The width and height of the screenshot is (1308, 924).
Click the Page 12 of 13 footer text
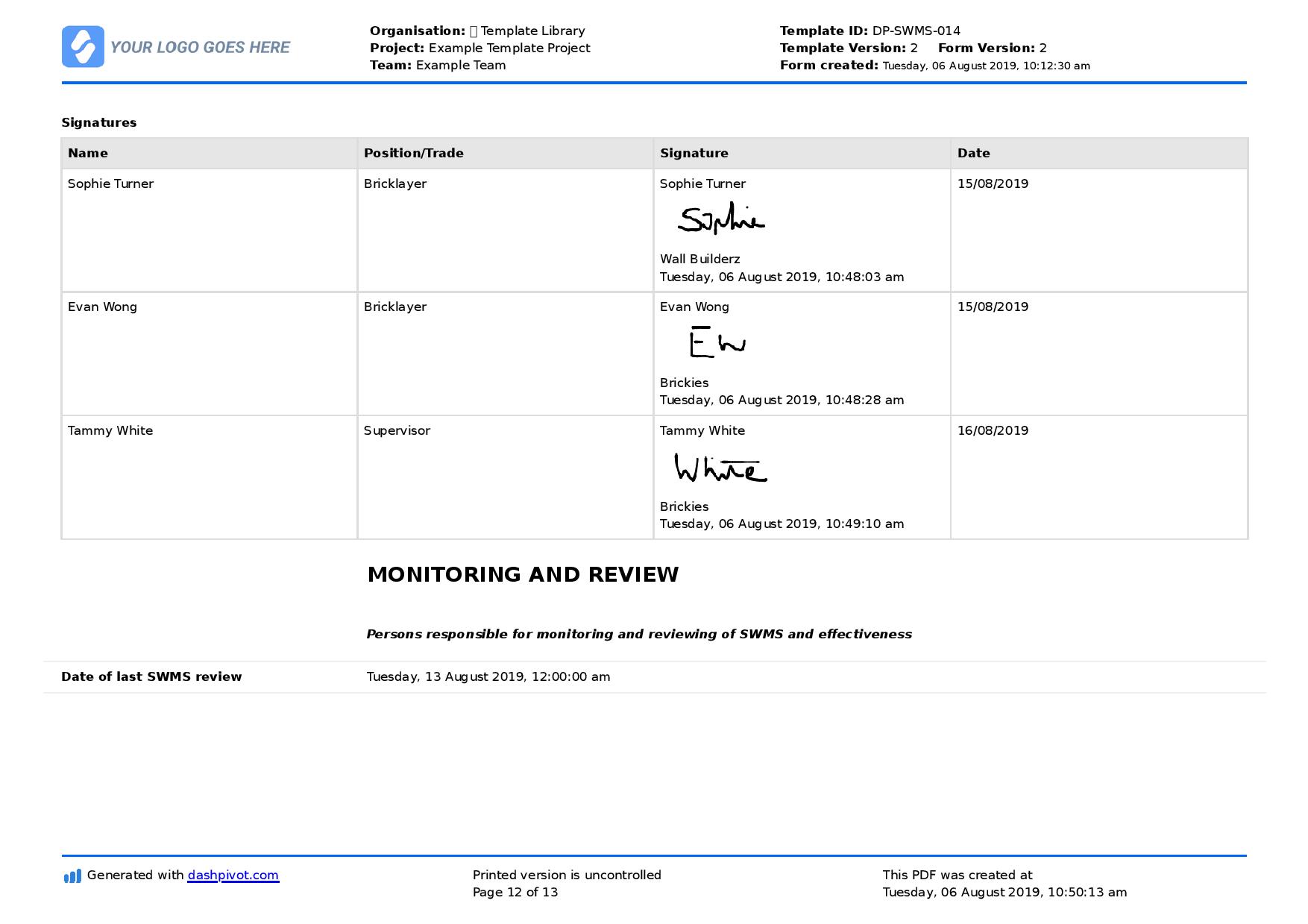coord(515,893)
